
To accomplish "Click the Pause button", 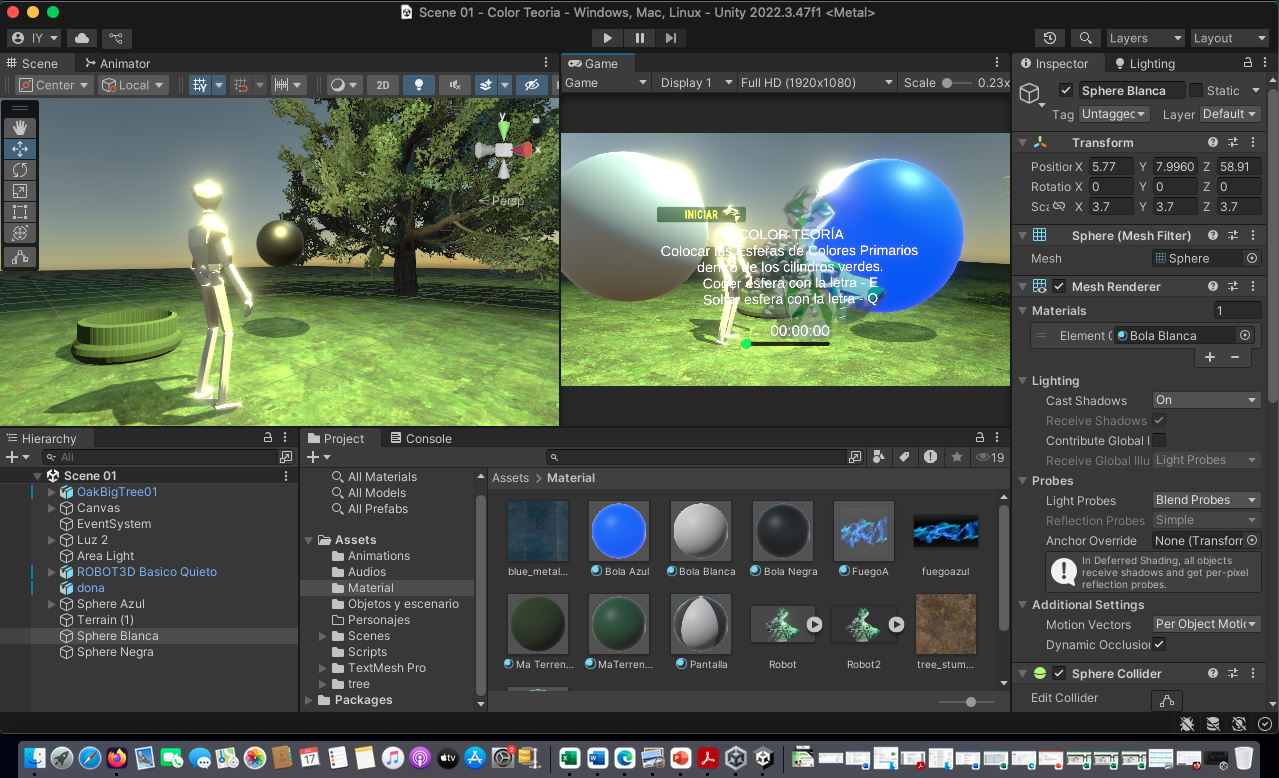I will 639,38.
